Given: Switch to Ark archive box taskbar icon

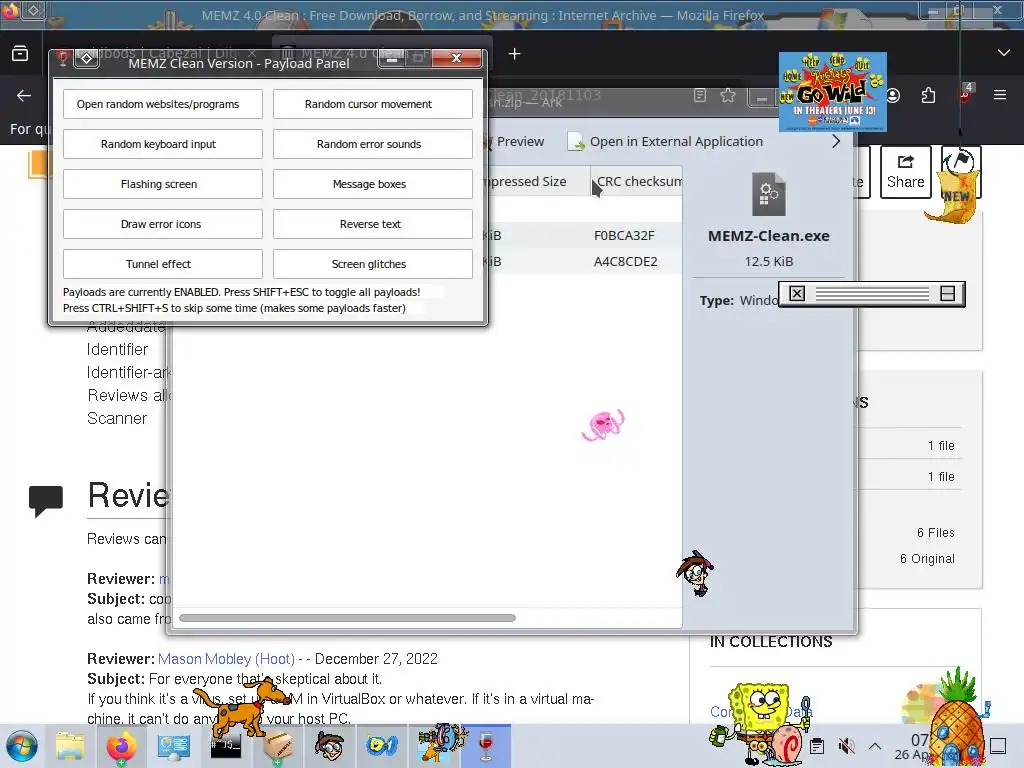Looking at the screenshot, I should [x=277, y=746].
